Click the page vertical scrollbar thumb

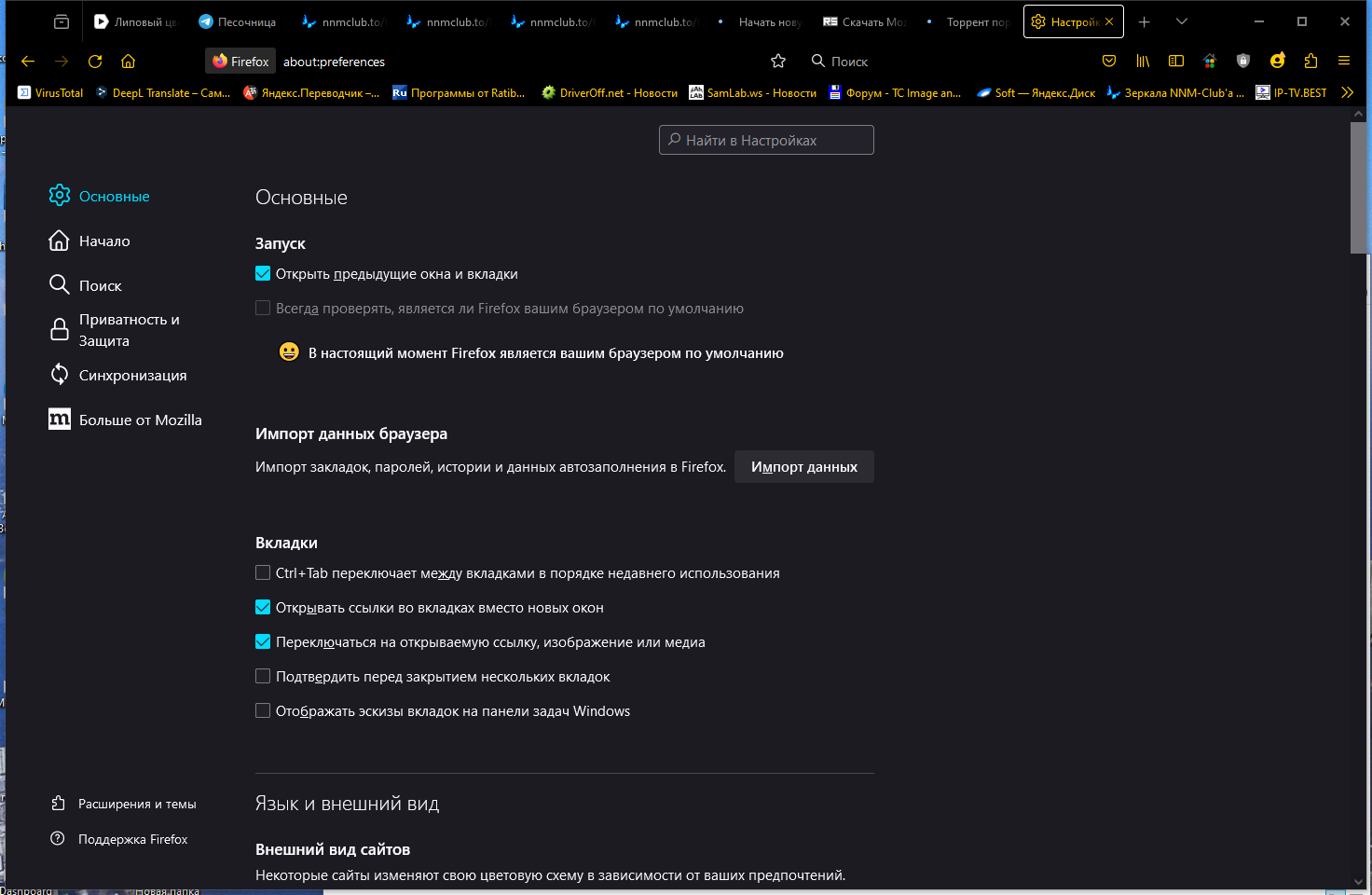click(1358, 186)
